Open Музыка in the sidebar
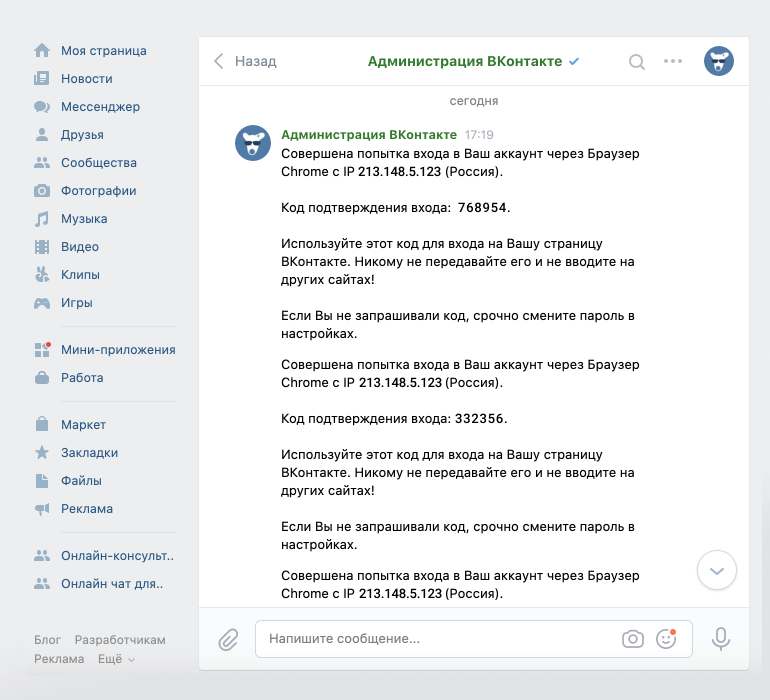770x700 pixels. [84, 219]
